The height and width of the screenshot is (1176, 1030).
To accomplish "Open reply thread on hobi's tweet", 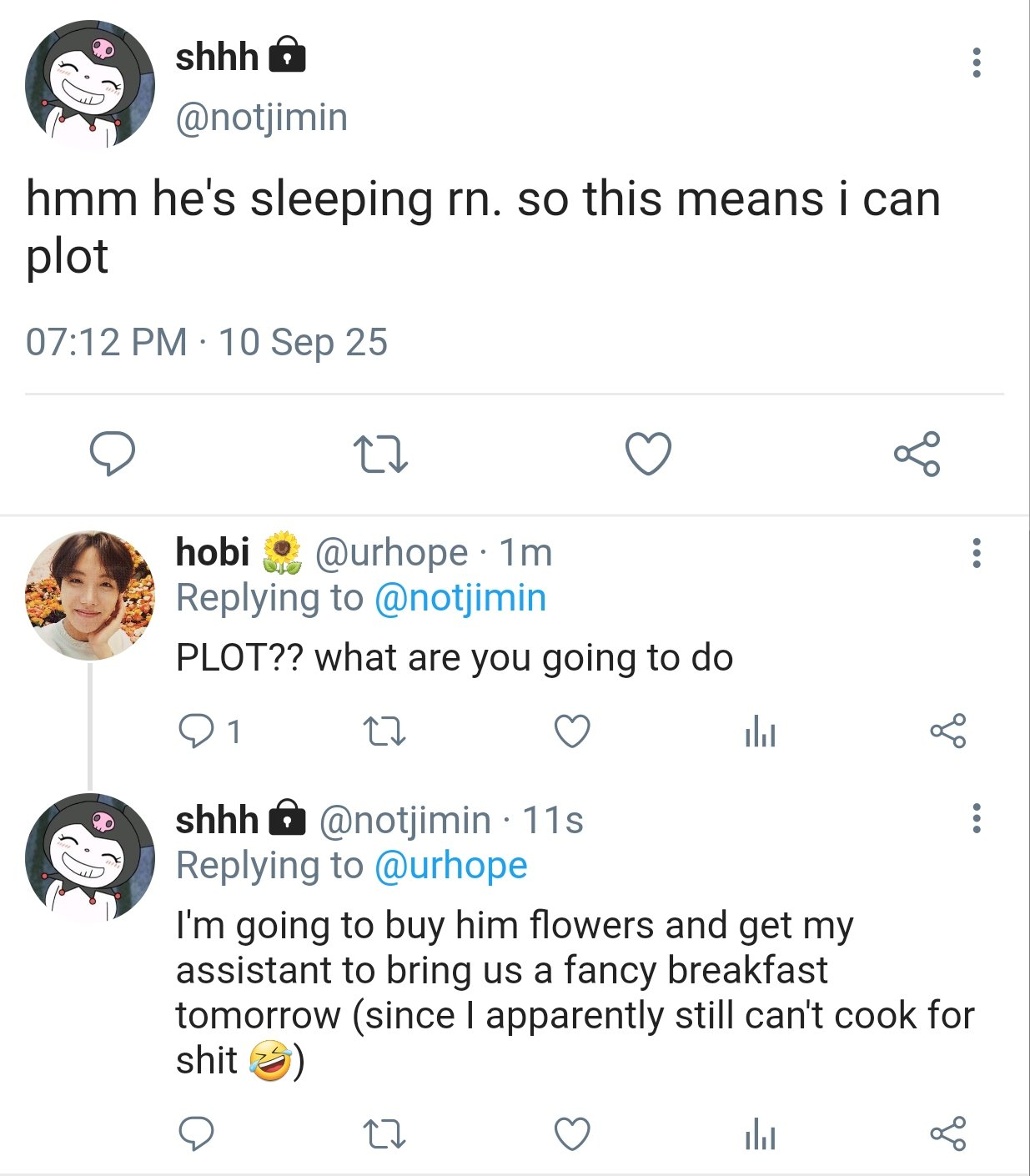I will [198, 731].
